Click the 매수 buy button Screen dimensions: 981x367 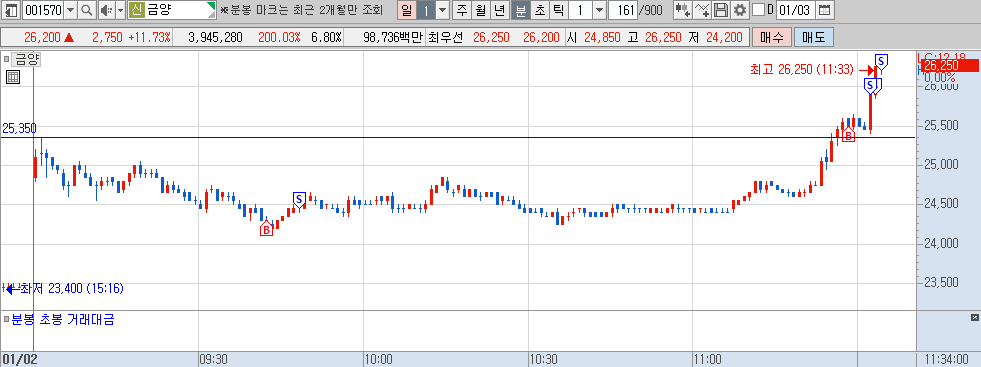(x=771, y=38)
